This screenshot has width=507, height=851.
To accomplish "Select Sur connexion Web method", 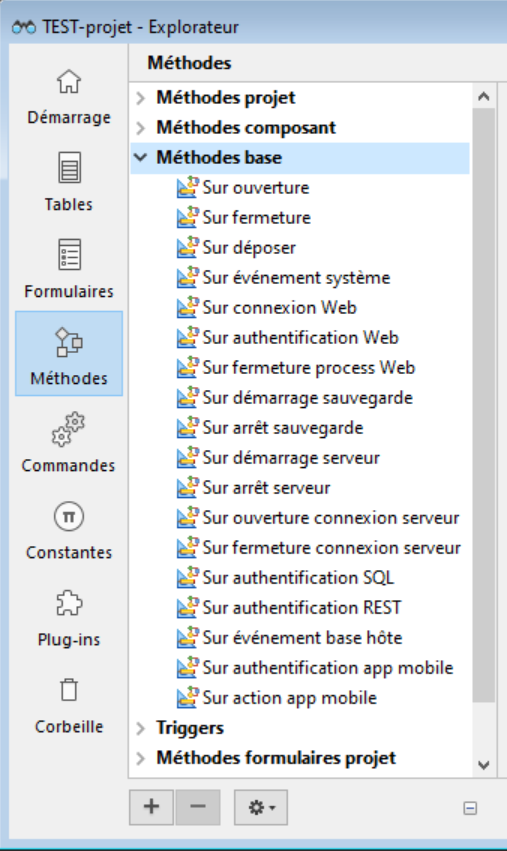I will [x=280, y=308].
